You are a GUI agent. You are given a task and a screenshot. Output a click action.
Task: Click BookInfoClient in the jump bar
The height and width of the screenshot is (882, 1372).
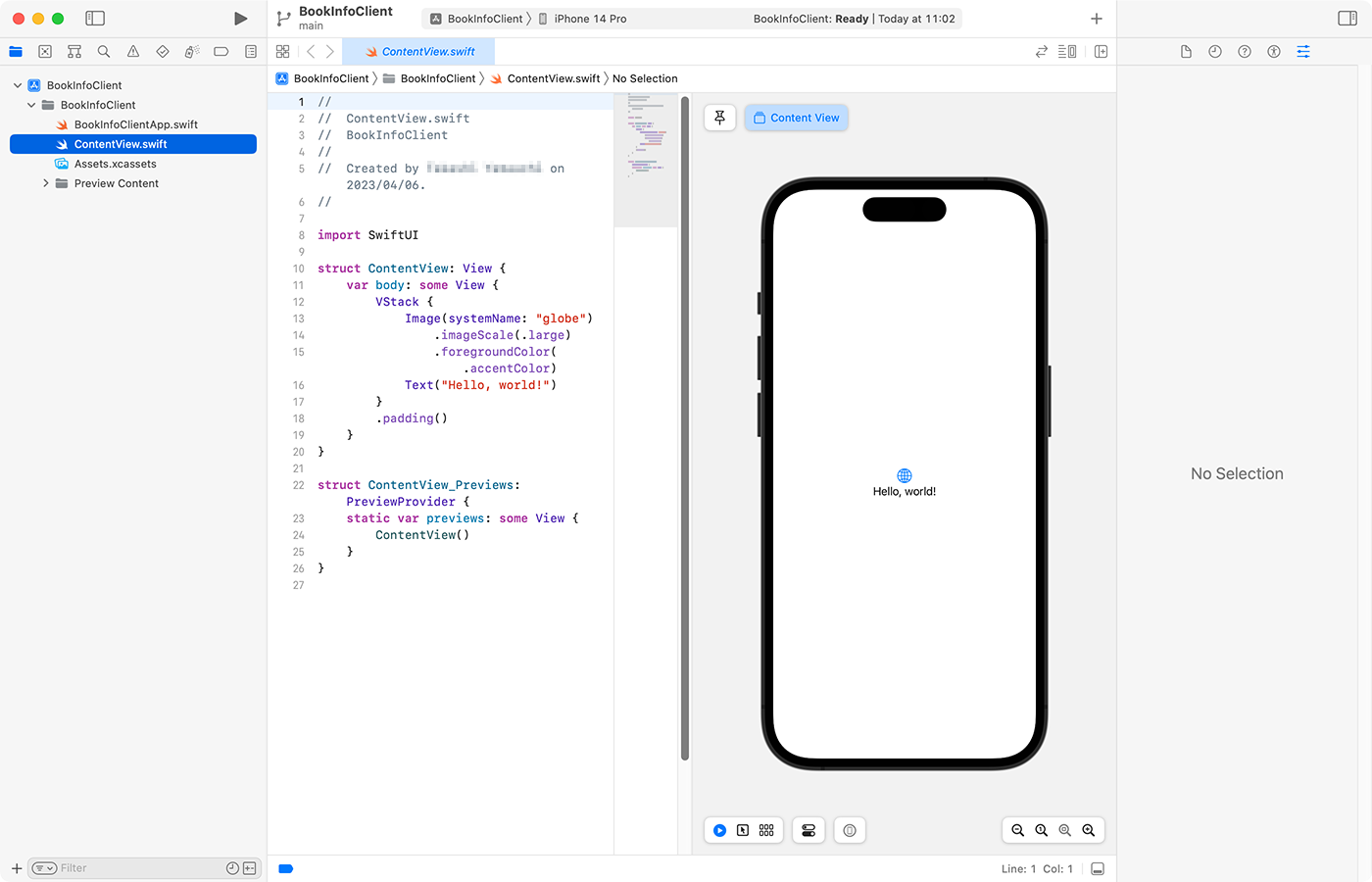[x=331, y=78]
